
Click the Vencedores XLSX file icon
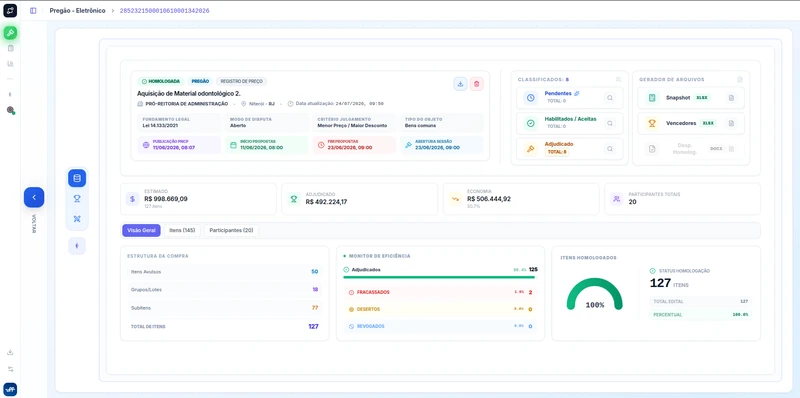(731, 123)
